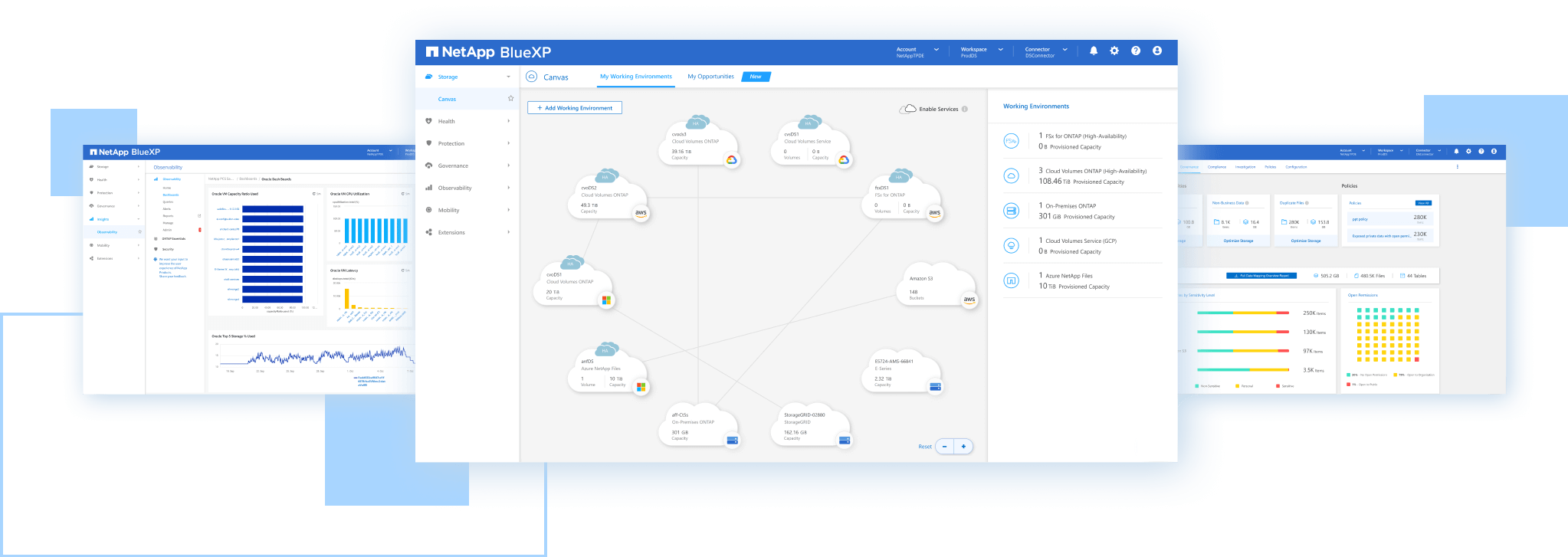Open bell notifications in right governance window
The width and height of the screenshot is (1568, 557).
point(1456,151)
